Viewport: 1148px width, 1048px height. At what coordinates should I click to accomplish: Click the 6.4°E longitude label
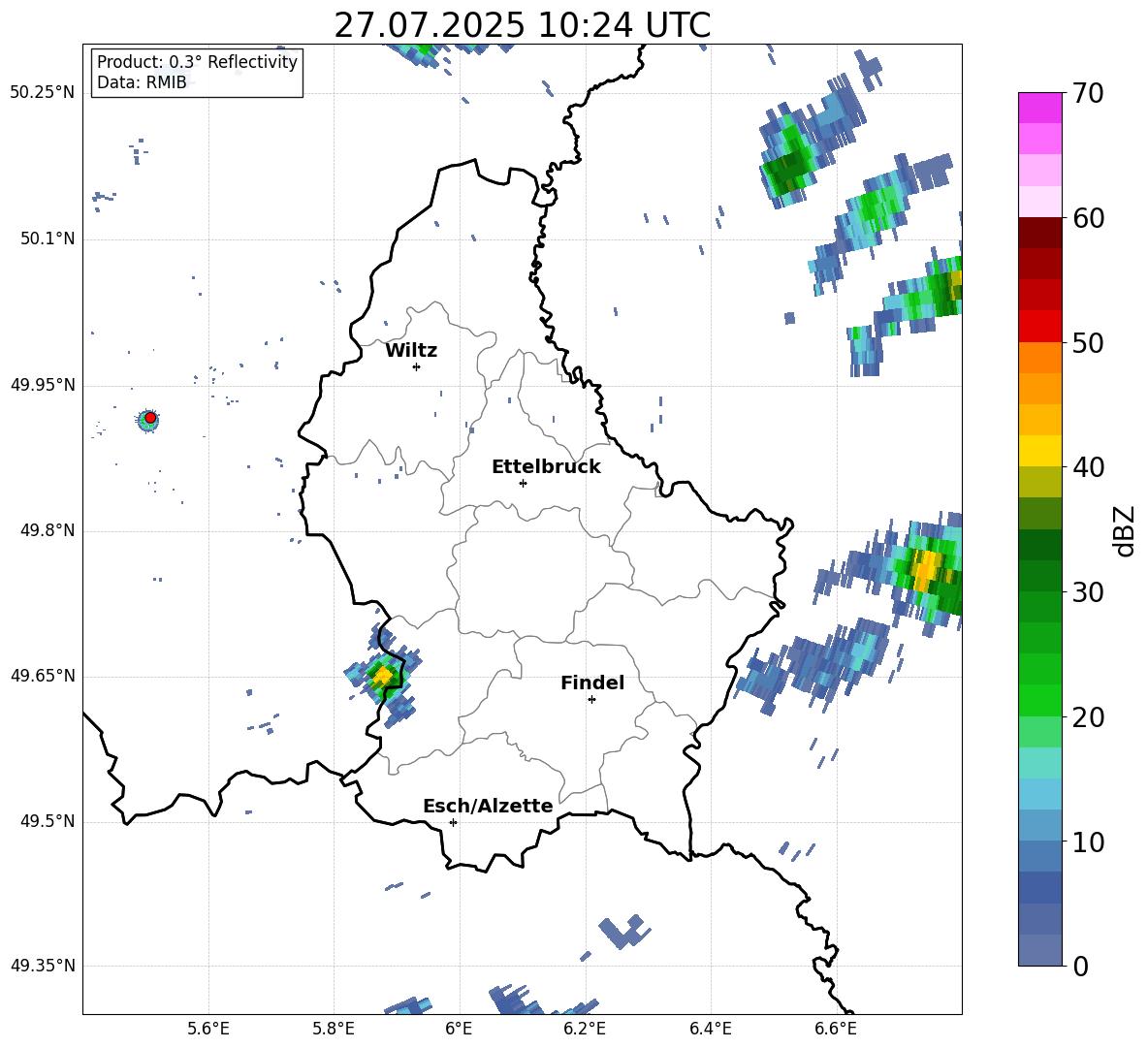(x=710, y=1029)
